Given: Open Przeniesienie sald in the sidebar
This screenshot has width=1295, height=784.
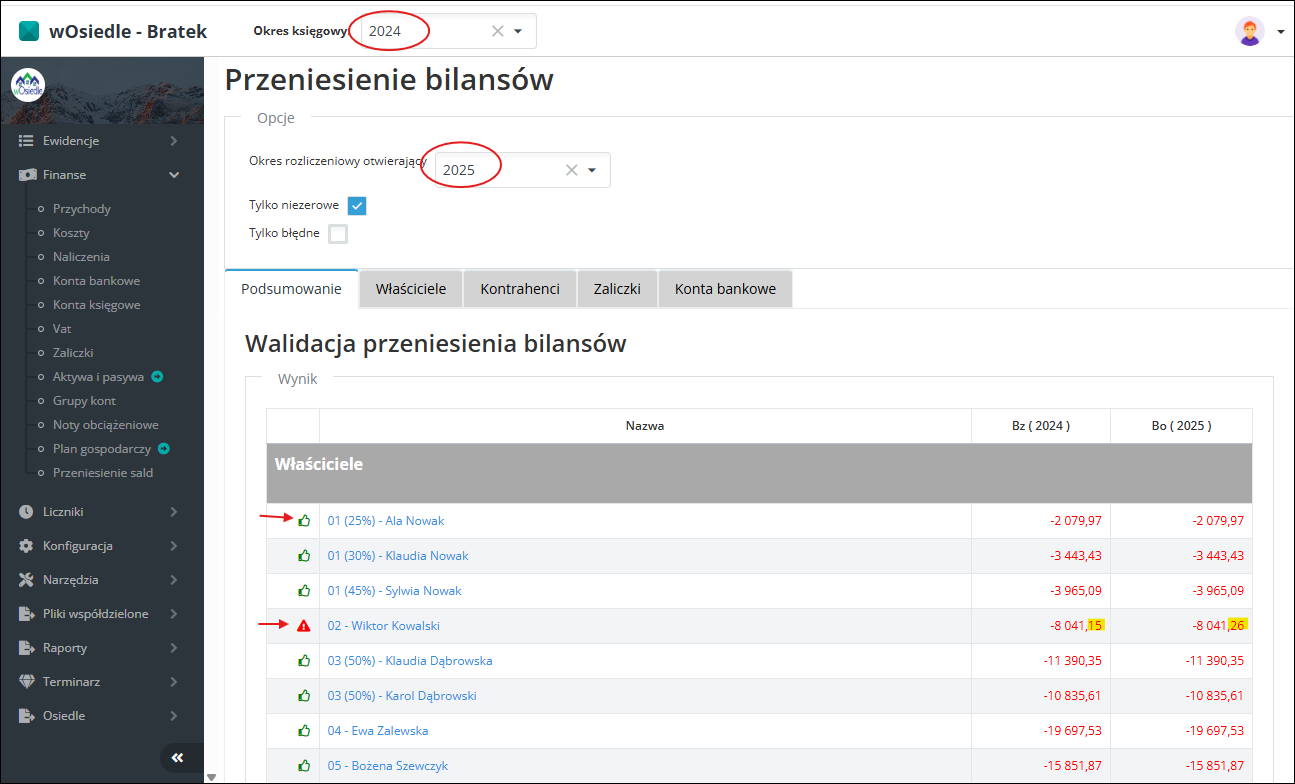Looking at the screenshot, I should click(103, 473).
